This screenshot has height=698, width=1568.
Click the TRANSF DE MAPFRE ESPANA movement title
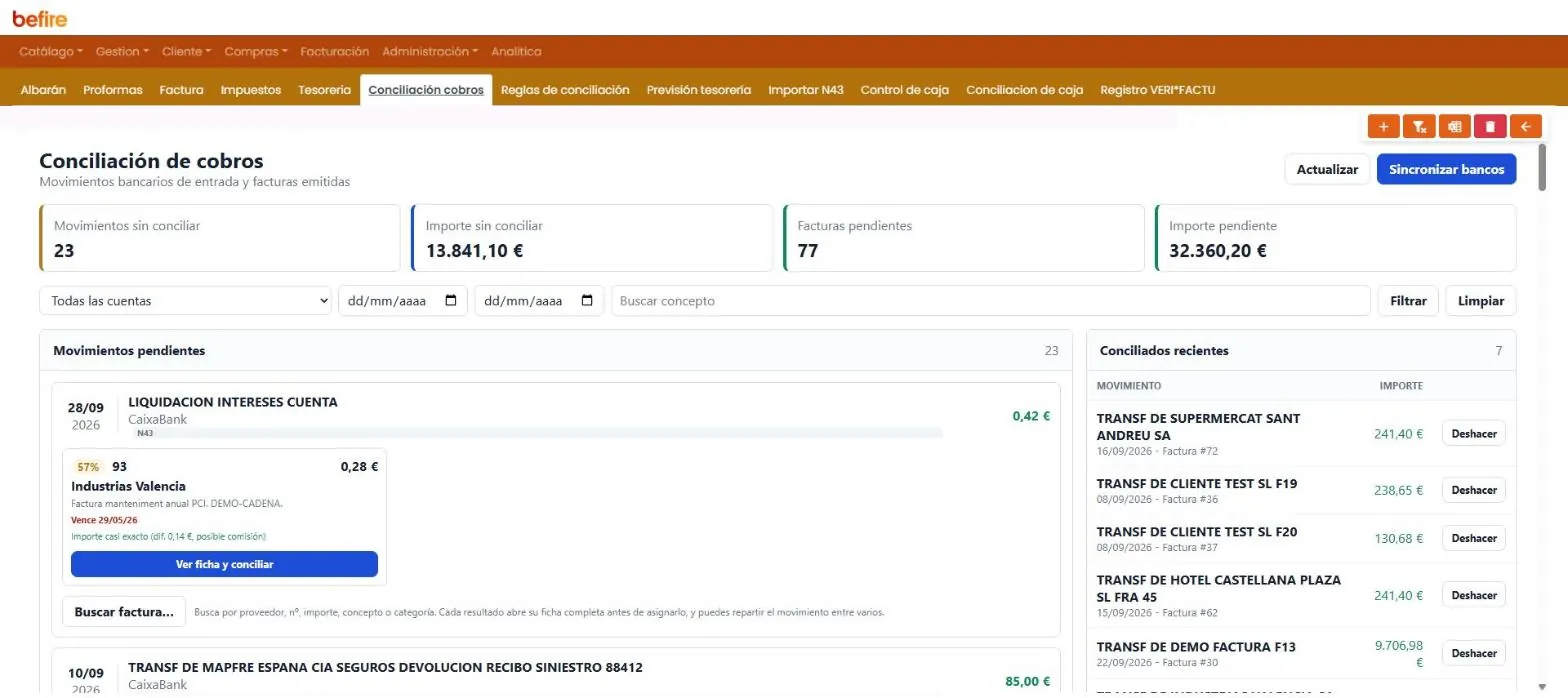coord(385,667)
